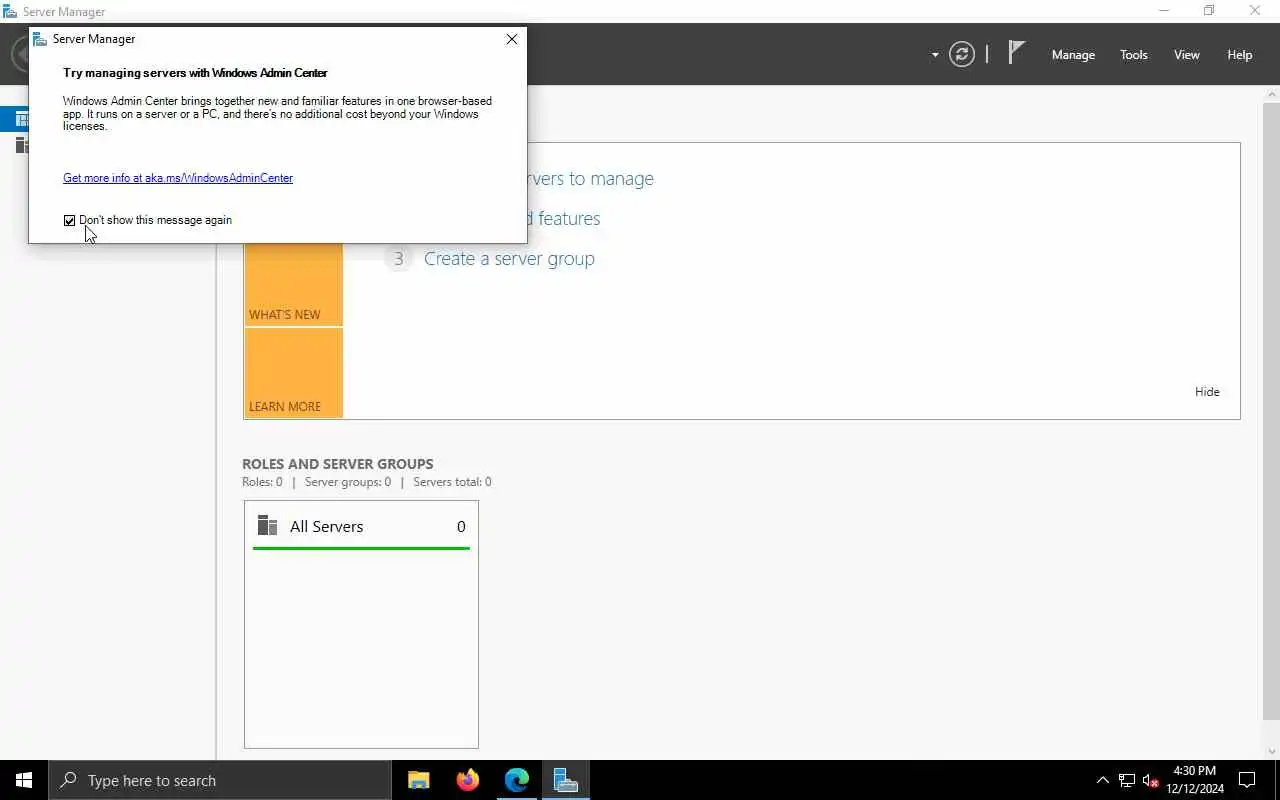Viewport: 1280px width, 800px height.
Task: Open the Action Center notifications icon
Action: click(1247, 780)
